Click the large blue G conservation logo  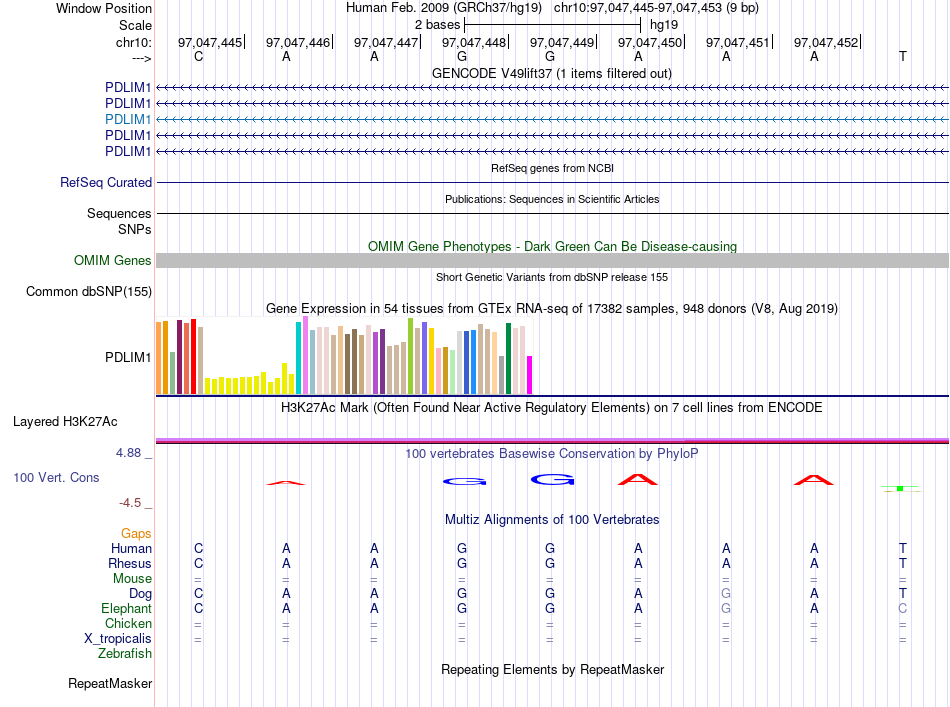coord(553,480)
